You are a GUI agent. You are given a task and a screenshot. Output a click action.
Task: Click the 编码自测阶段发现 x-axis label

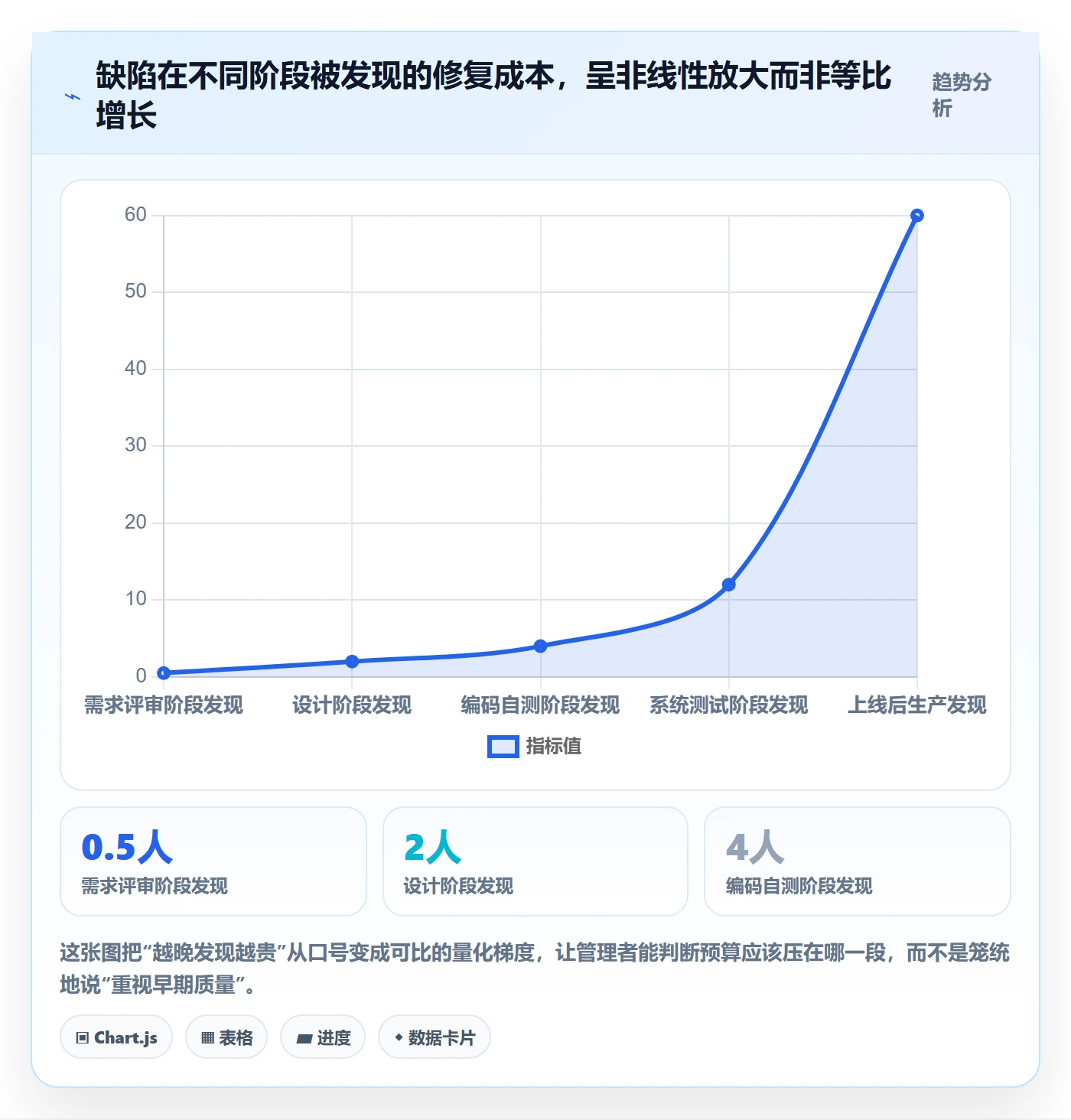(541, 705)
